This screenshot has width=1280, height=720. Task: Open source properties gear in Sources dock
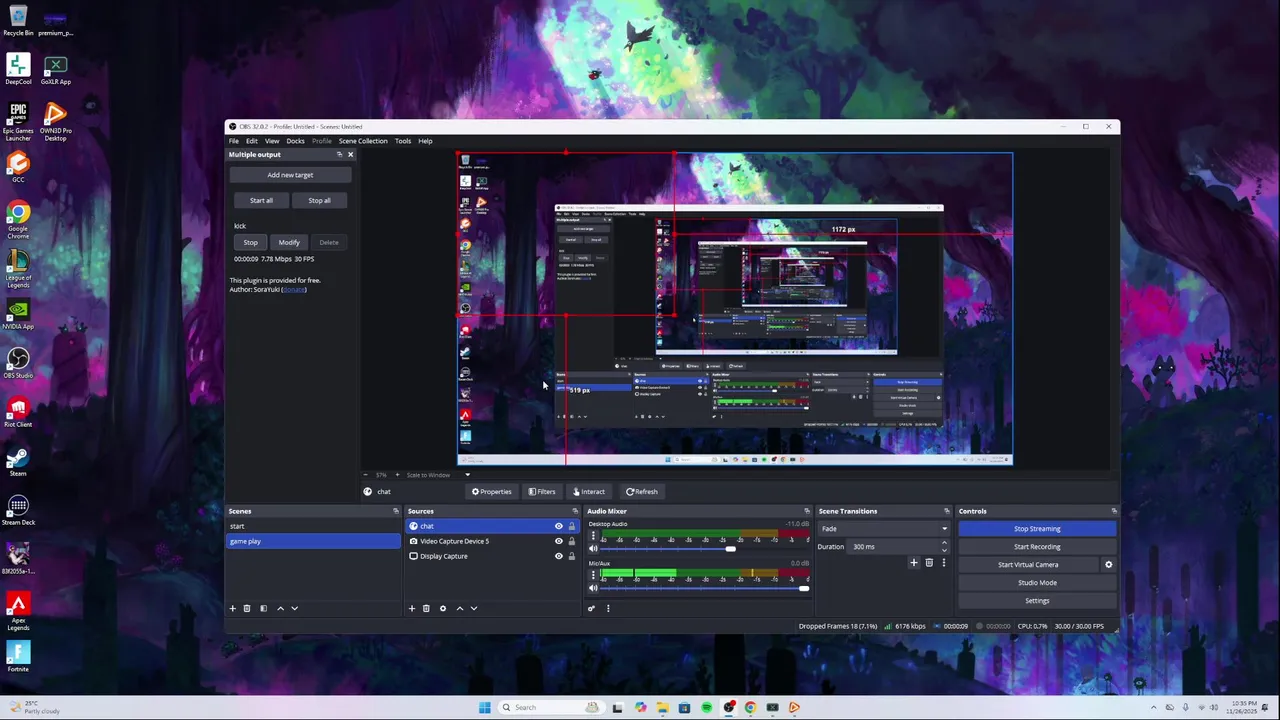coord(443,608)
